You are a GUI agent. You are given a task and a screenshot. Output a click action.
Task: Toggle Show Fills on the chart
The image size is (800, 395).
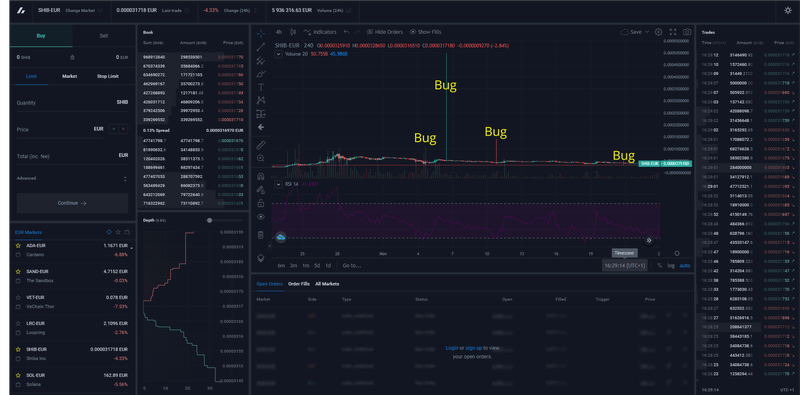click(426, 32)
